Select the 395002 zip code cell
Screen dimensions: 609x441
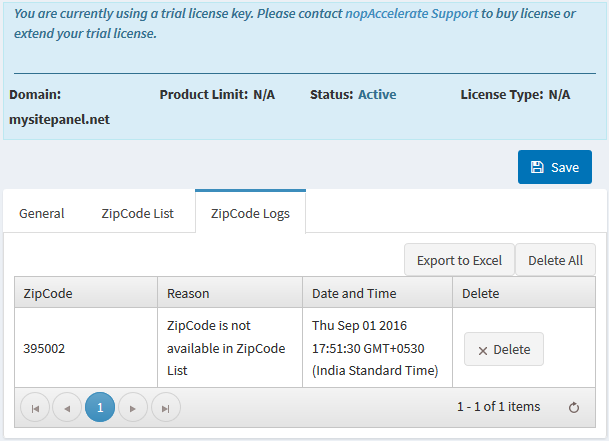point(45,349)
